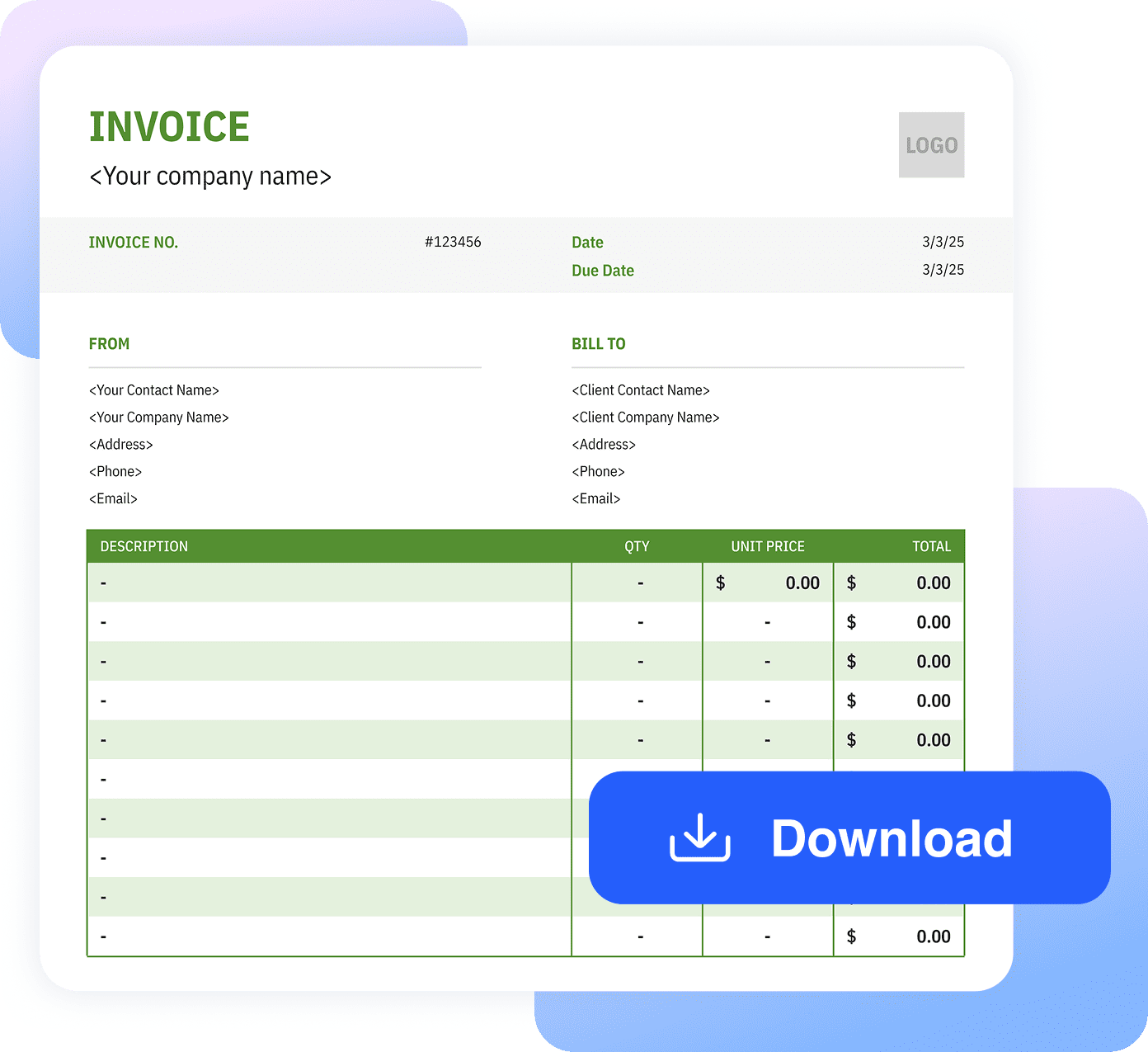
Task: Click the download arrow icon
Action: (x=700, y=837)
